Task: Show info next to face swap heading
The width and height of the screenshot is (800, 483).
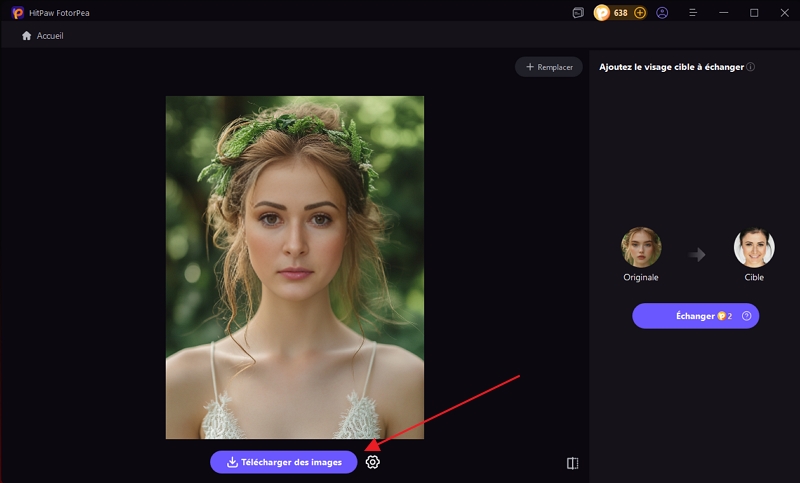Action: pyautogui.click(x=751, y=67)
